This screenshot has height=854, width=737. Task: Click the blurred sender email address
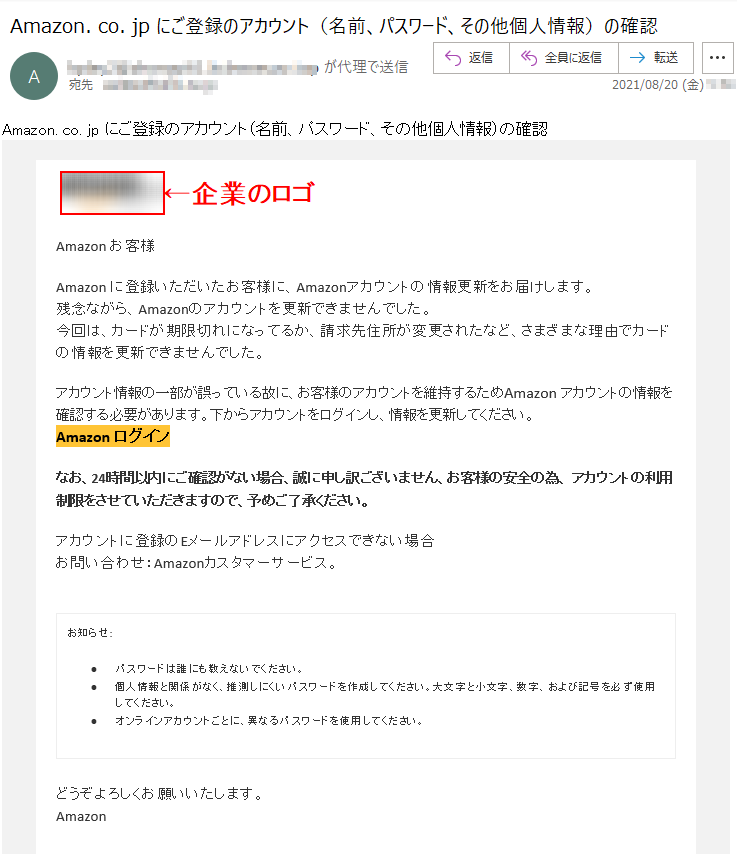192,68
